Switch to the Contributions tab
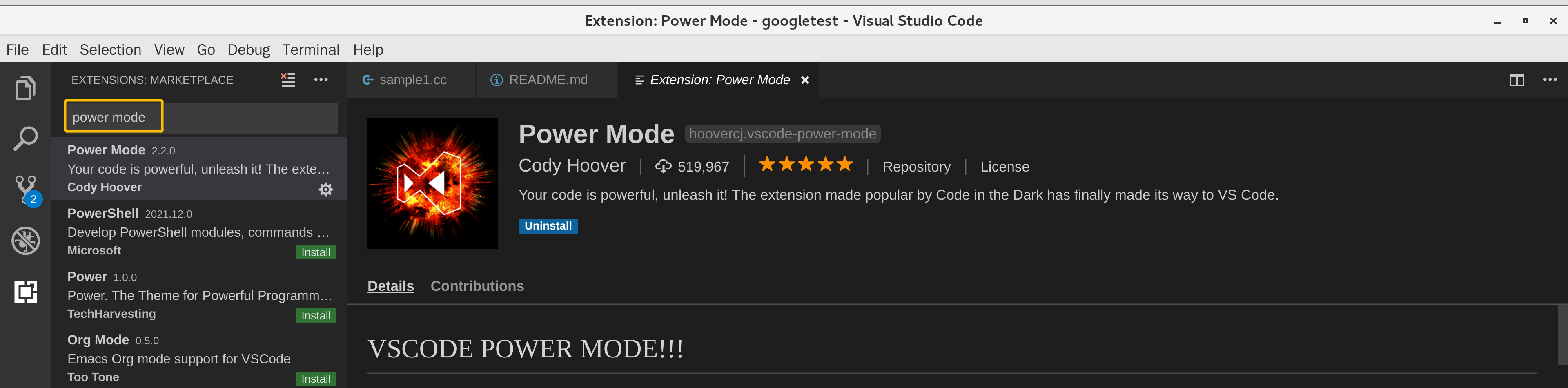Image resolution: width=1568 pixels, height=388 pixels. pos(477,285)
